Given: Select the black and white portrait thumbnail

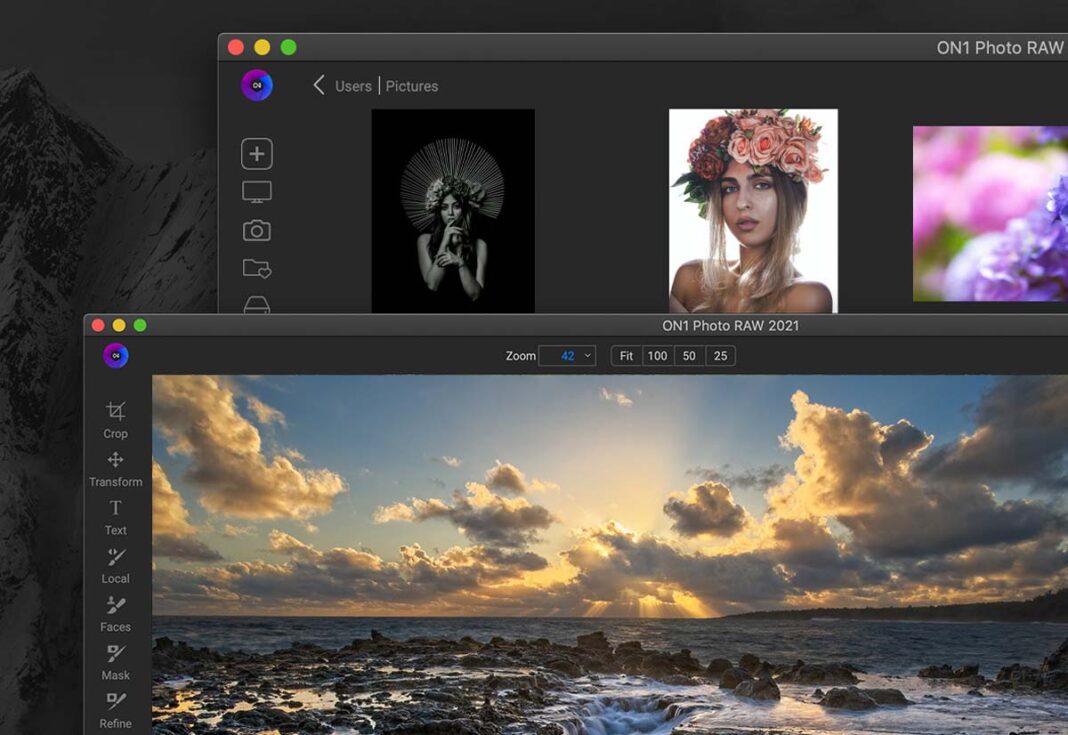Looking at the screenshot, I should (453, 211).
